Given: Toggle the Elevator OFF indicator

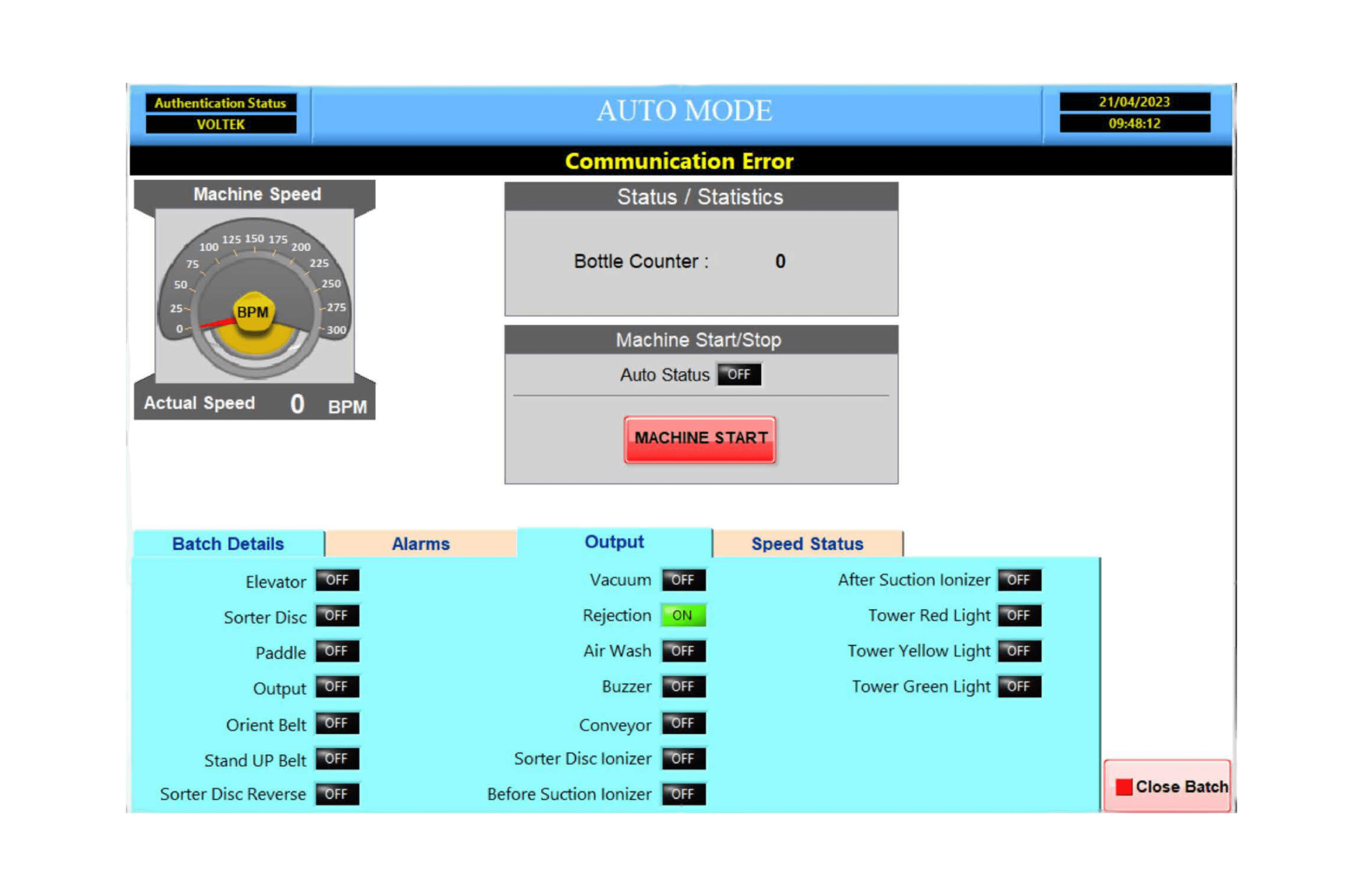Looking at the screenshot, I should pos(337,580).
